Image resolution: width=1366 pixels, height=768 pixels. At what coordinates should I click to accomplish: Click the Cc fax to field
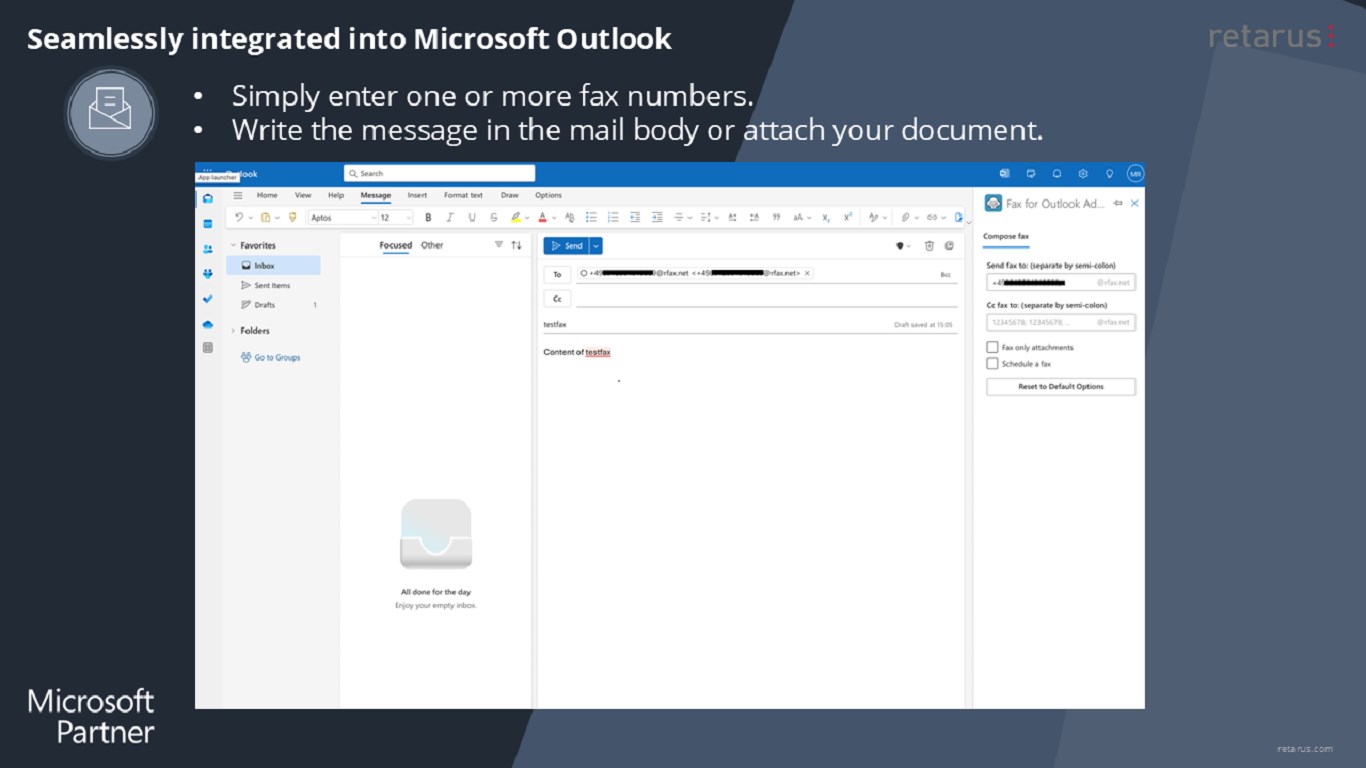pyautogui.click(x=1061, y=322)
